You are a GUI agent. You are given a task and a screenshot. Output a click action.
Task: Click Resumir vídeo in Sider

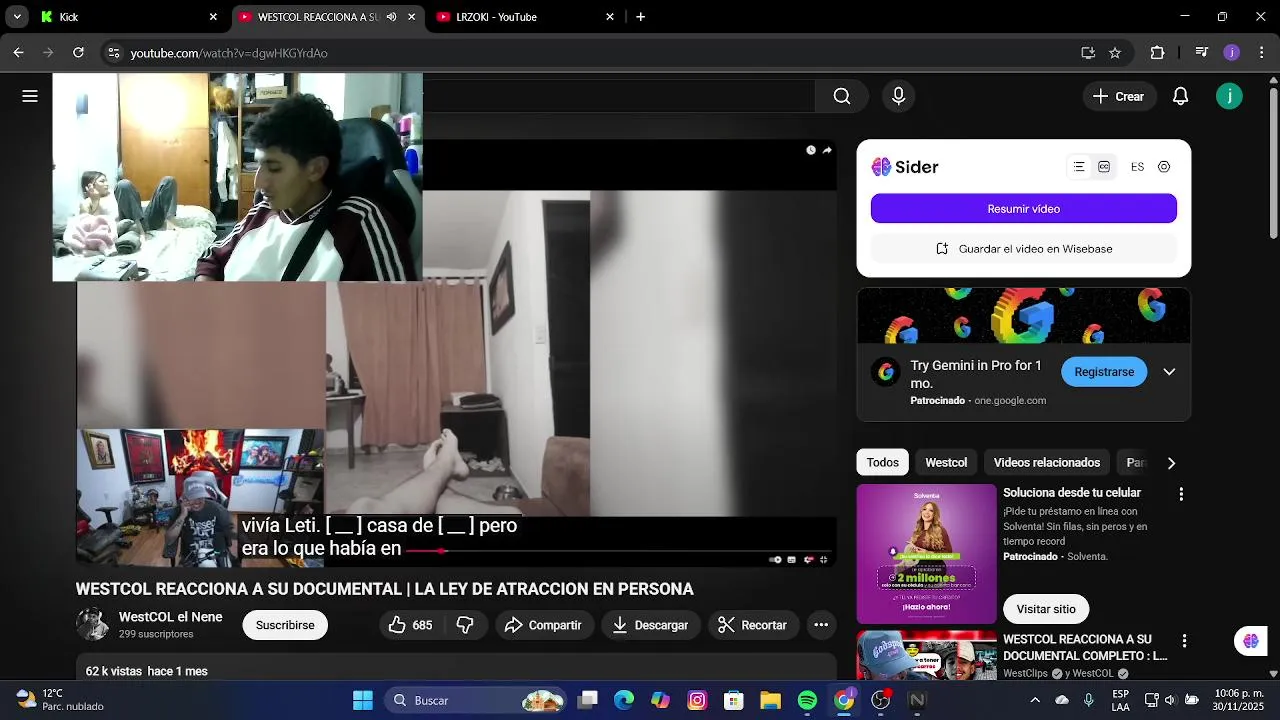[1023, 209]
